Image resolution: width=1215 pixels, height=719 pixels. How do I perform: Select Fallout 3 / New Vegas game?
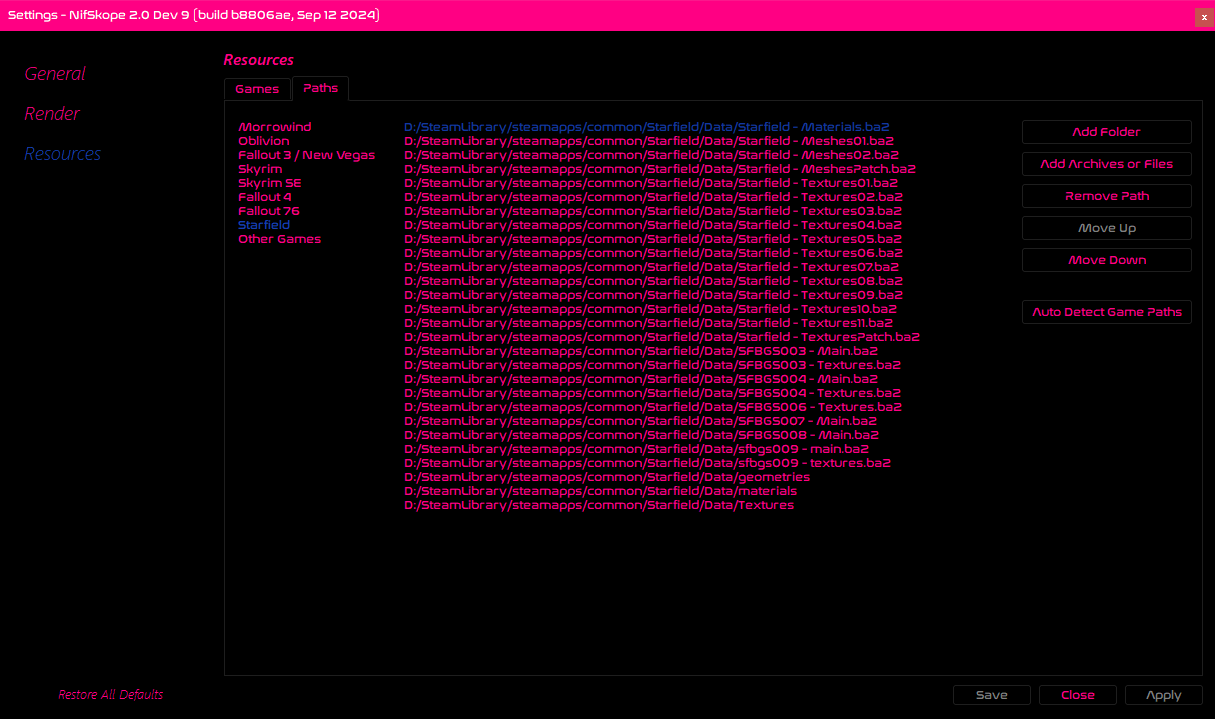307,155
